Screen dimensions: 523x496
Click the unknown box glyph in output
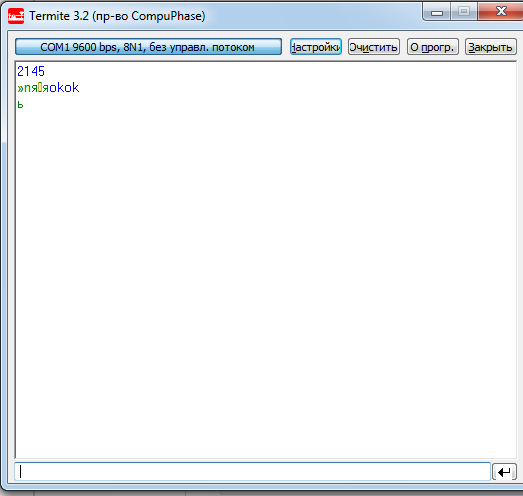[40, 88]
